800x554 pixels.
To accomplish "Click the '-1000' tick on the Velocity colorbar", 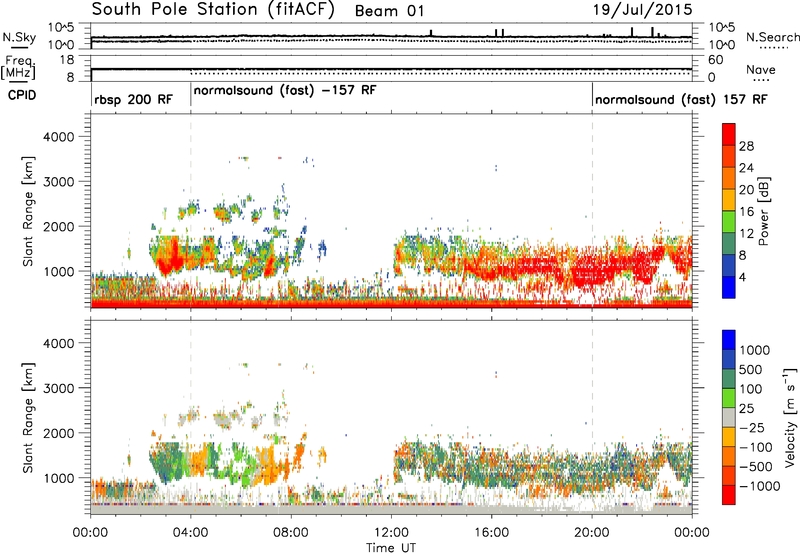I will coord(759,486).
